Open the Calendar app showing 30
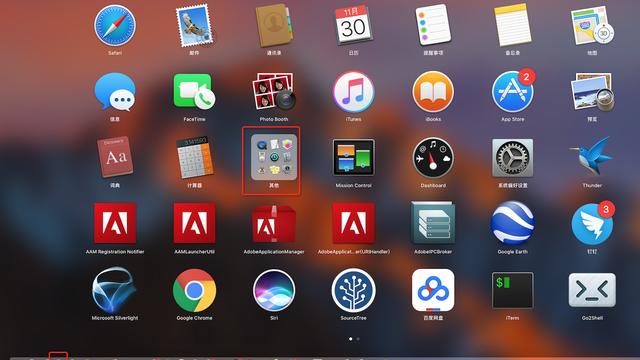The image size is (640, 360). 353,25
